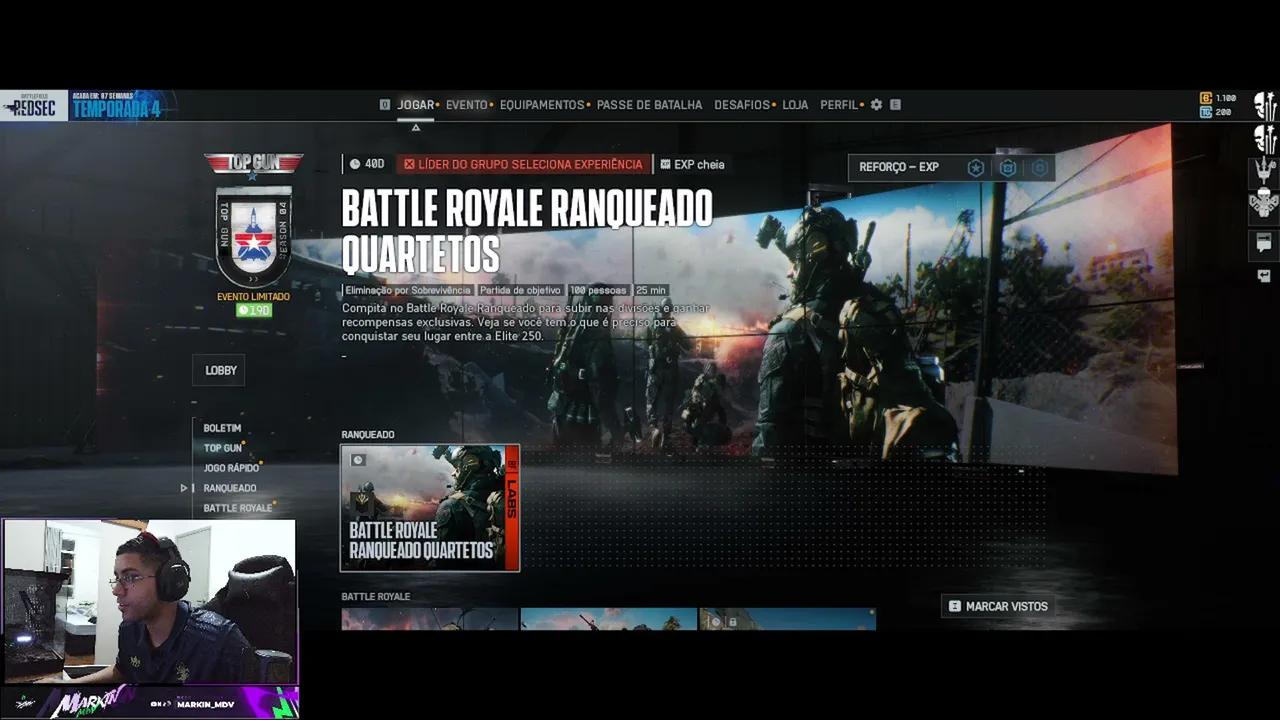Click the blue 200 currency counter
The width and height of the screenshot is (1280, 720).
[1217, 112]
